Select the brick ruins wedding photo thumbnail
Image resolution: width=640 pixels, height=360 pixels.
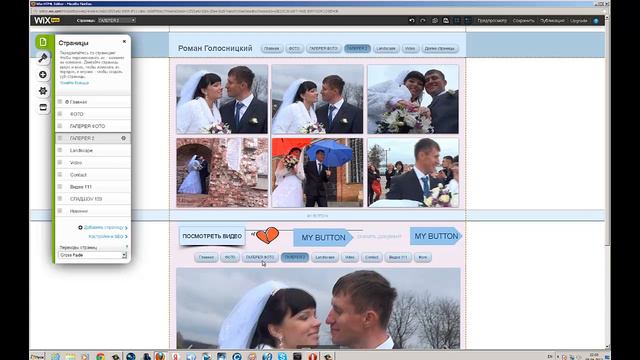tap(222, 173)
